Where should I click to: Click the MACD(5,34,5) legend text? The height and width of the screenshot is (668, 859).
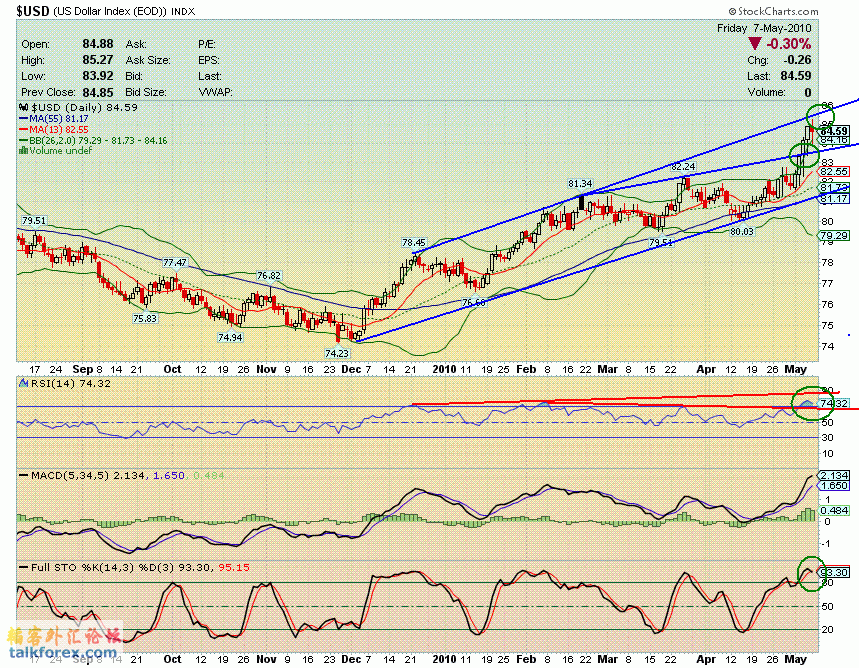click(71, 476)
